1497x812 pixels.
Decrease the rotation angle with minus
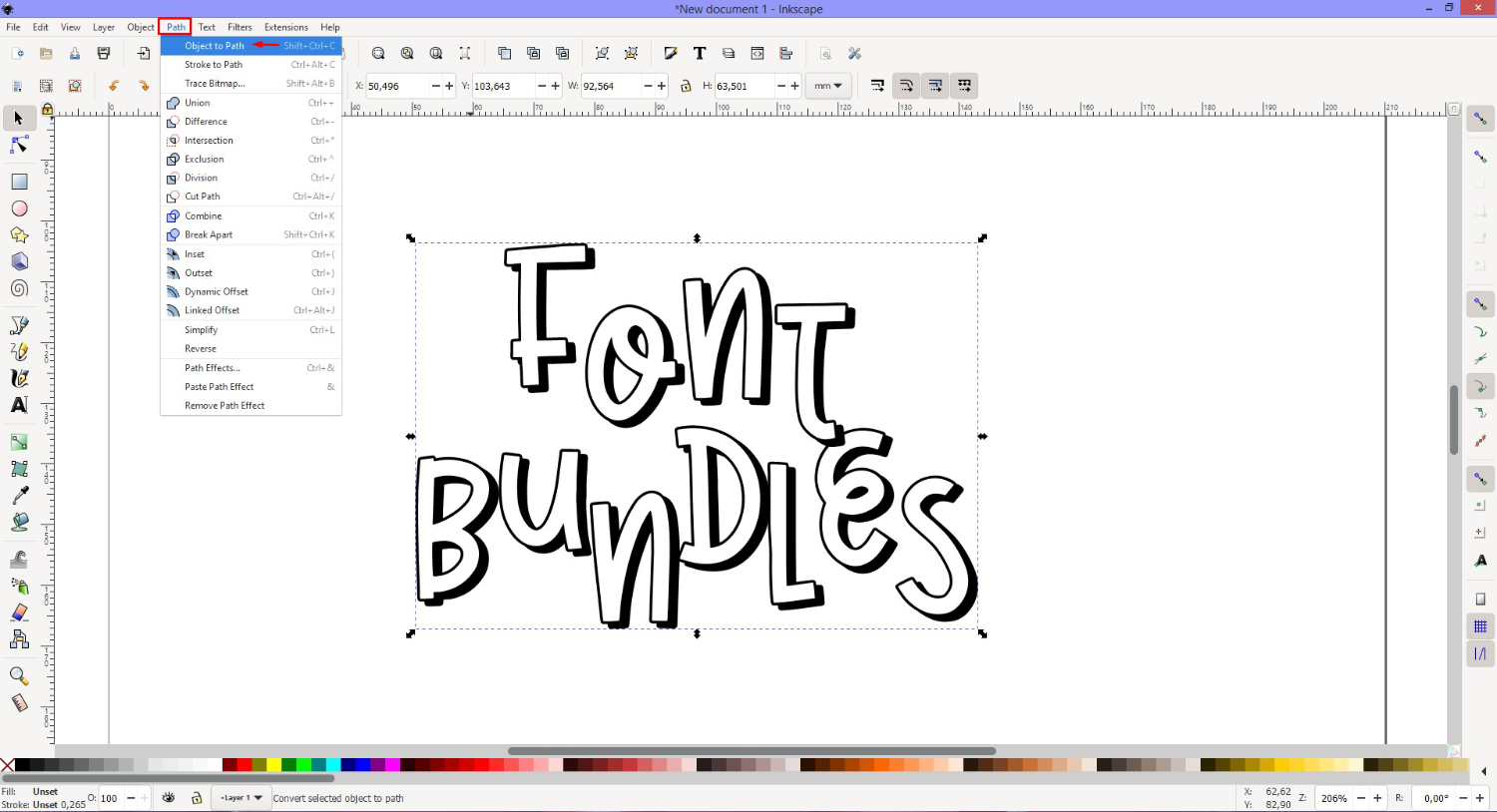point(1464,798)
